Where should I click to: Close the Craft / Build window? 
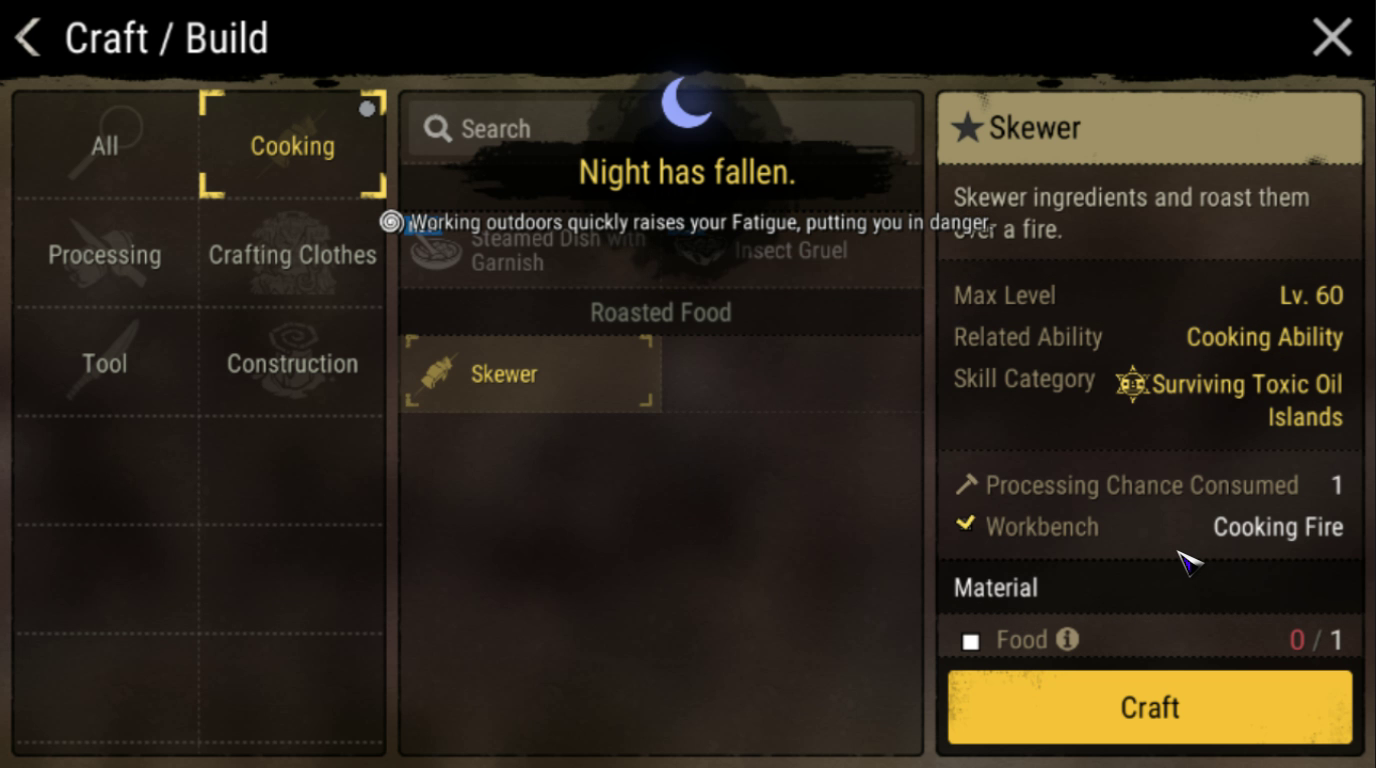pos(1332,38)
